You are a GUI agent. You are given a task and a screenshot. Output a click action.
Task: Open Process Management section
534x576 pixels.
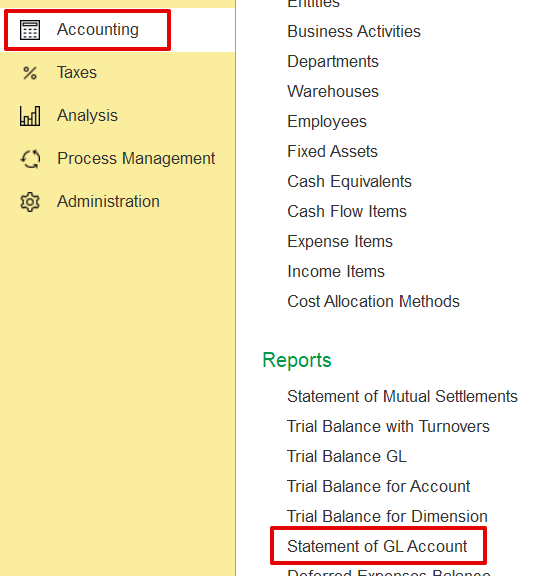click(136, 158)
